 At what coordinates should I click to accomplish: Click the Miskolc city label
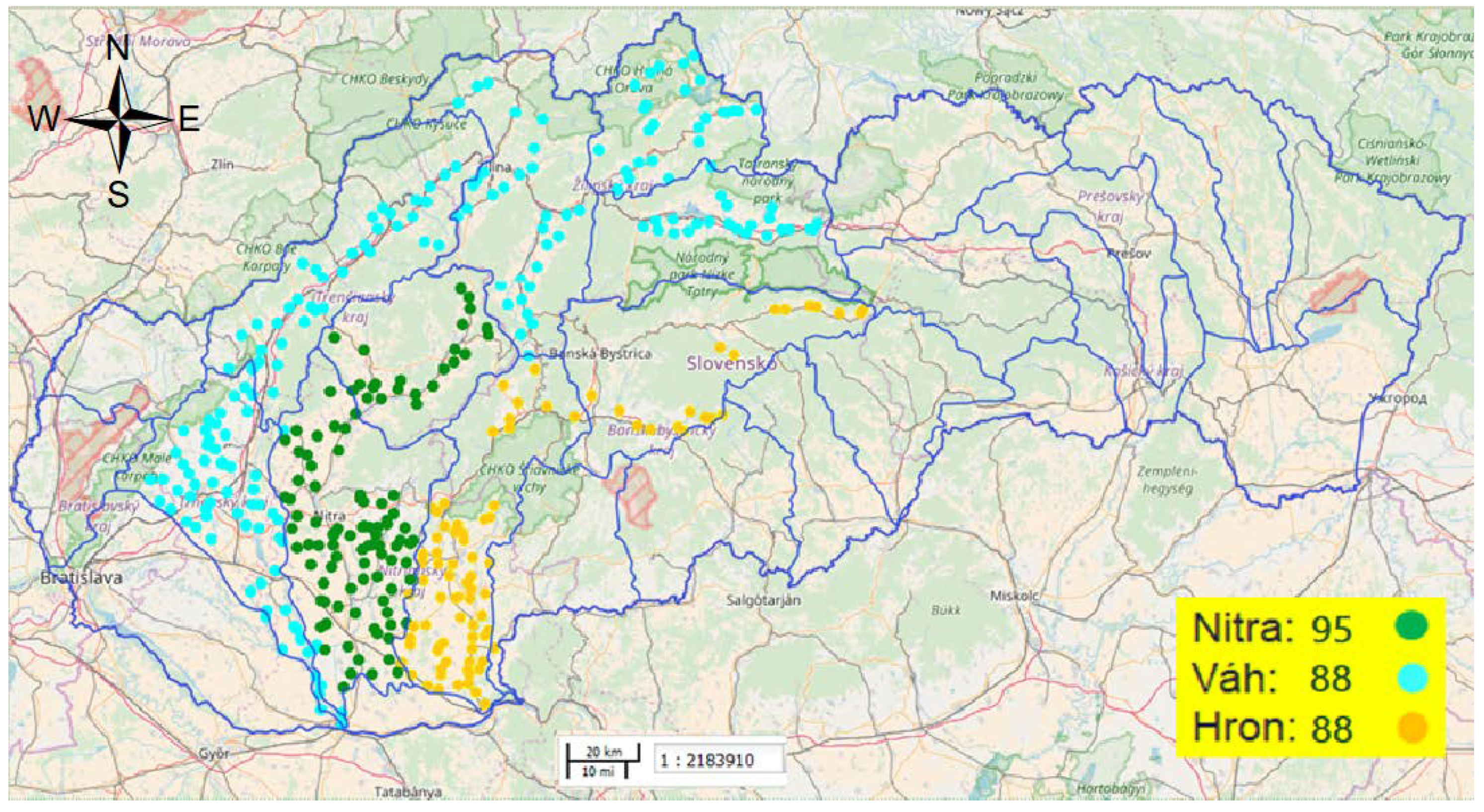[x=1014, y=596]
